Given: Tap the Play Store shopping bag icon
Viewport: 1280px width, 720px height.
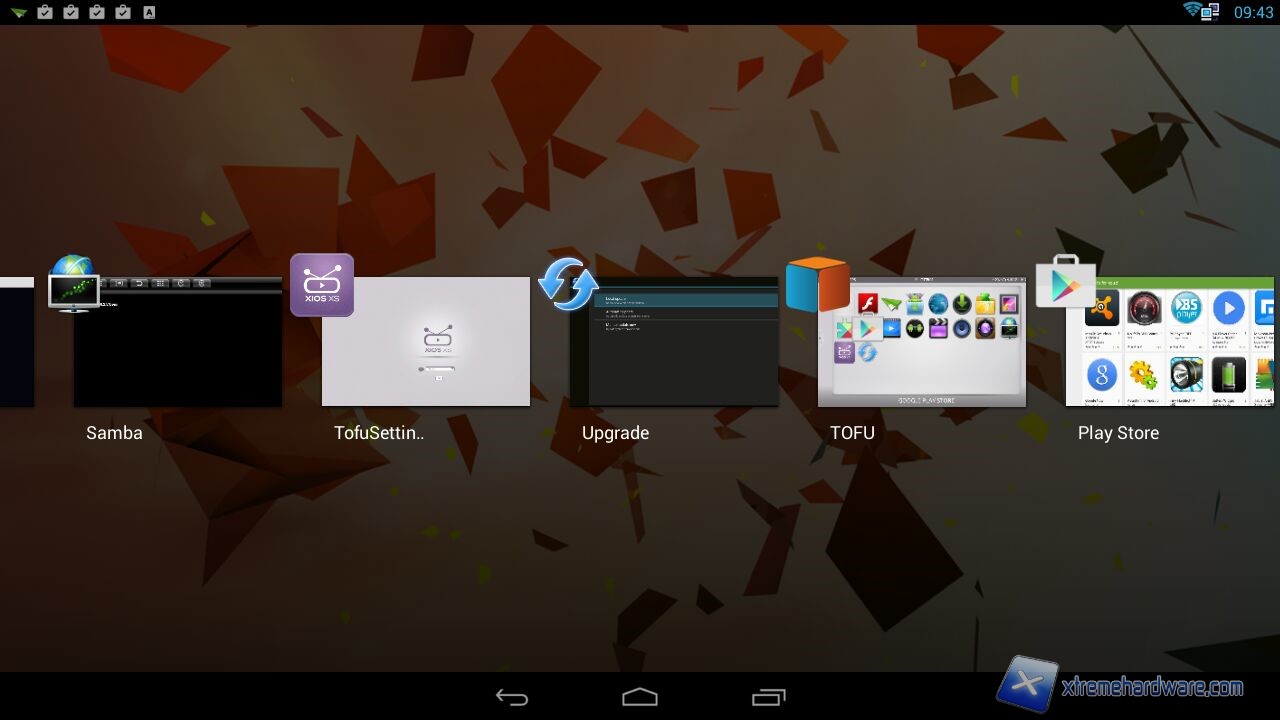Looking at the screenshot, I should pyautogui.click(x=1065, y=283).
